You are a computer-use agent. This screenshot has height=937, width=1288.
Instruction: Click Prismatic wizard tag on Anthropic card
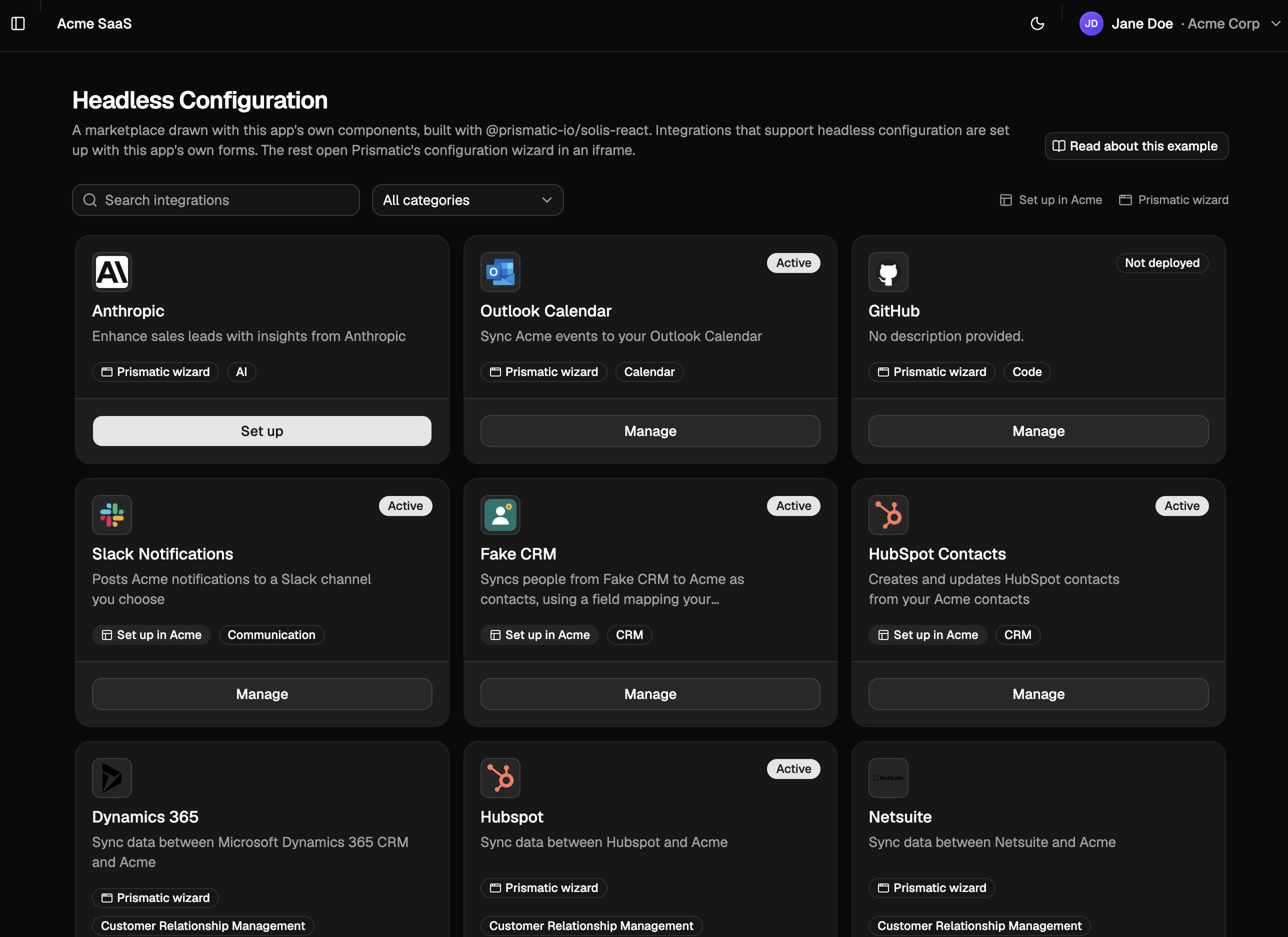(x=155, y=372)
